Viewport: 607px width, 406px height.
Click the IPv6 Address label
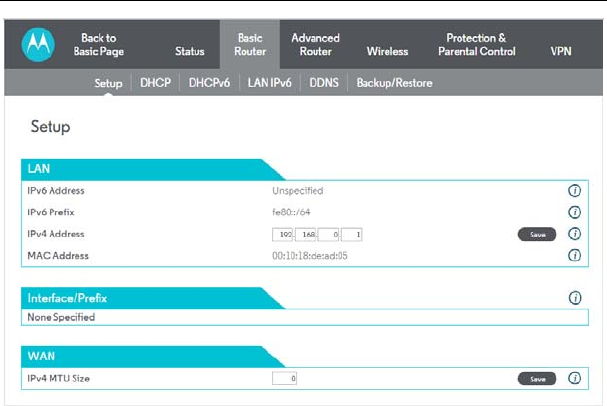pyautogui.click(x=56, y=190)
